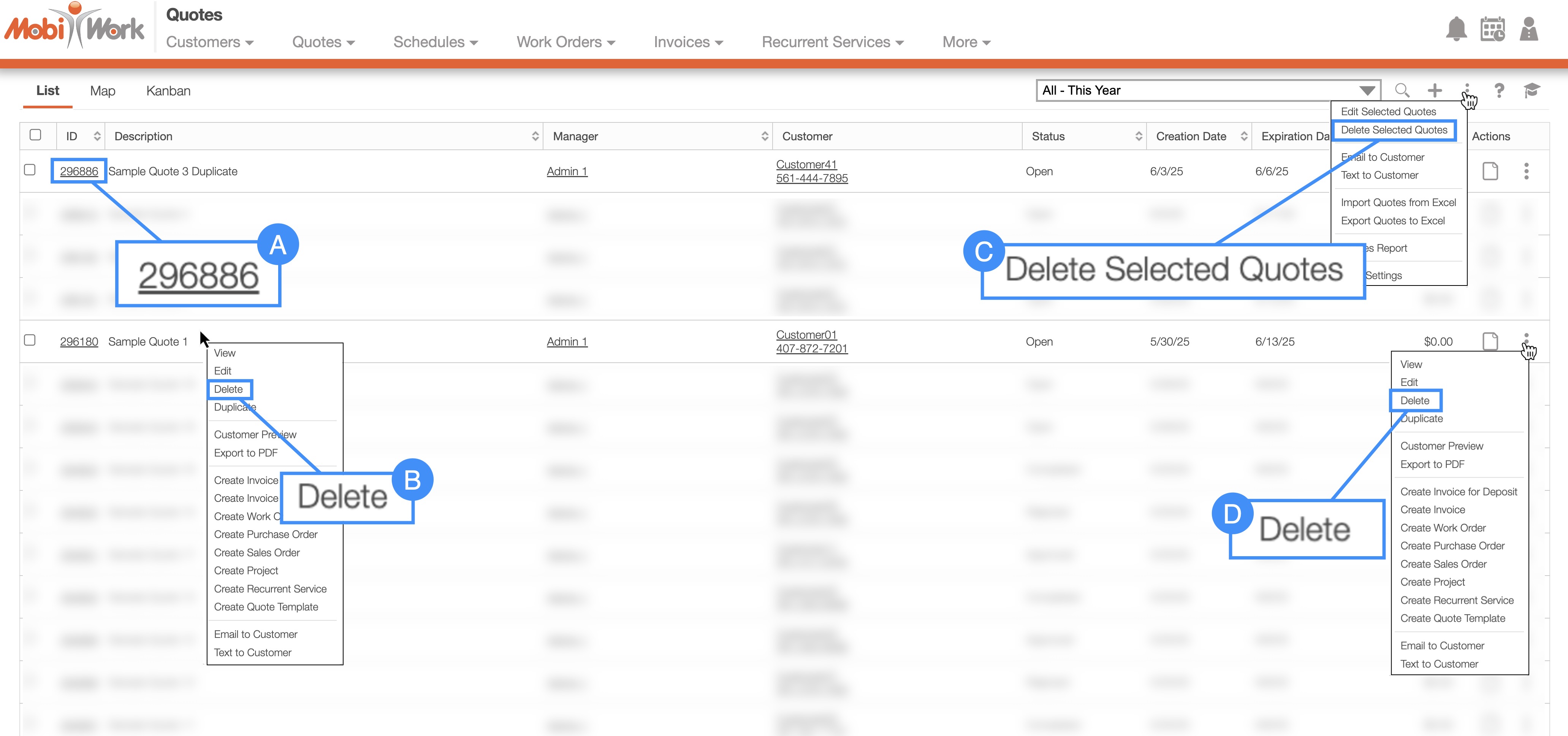This screenshot has height=736, width=1568.
Task: Open the graduation cap tutorial icon
Action: pyautogui.click(x=1532, y=90)
